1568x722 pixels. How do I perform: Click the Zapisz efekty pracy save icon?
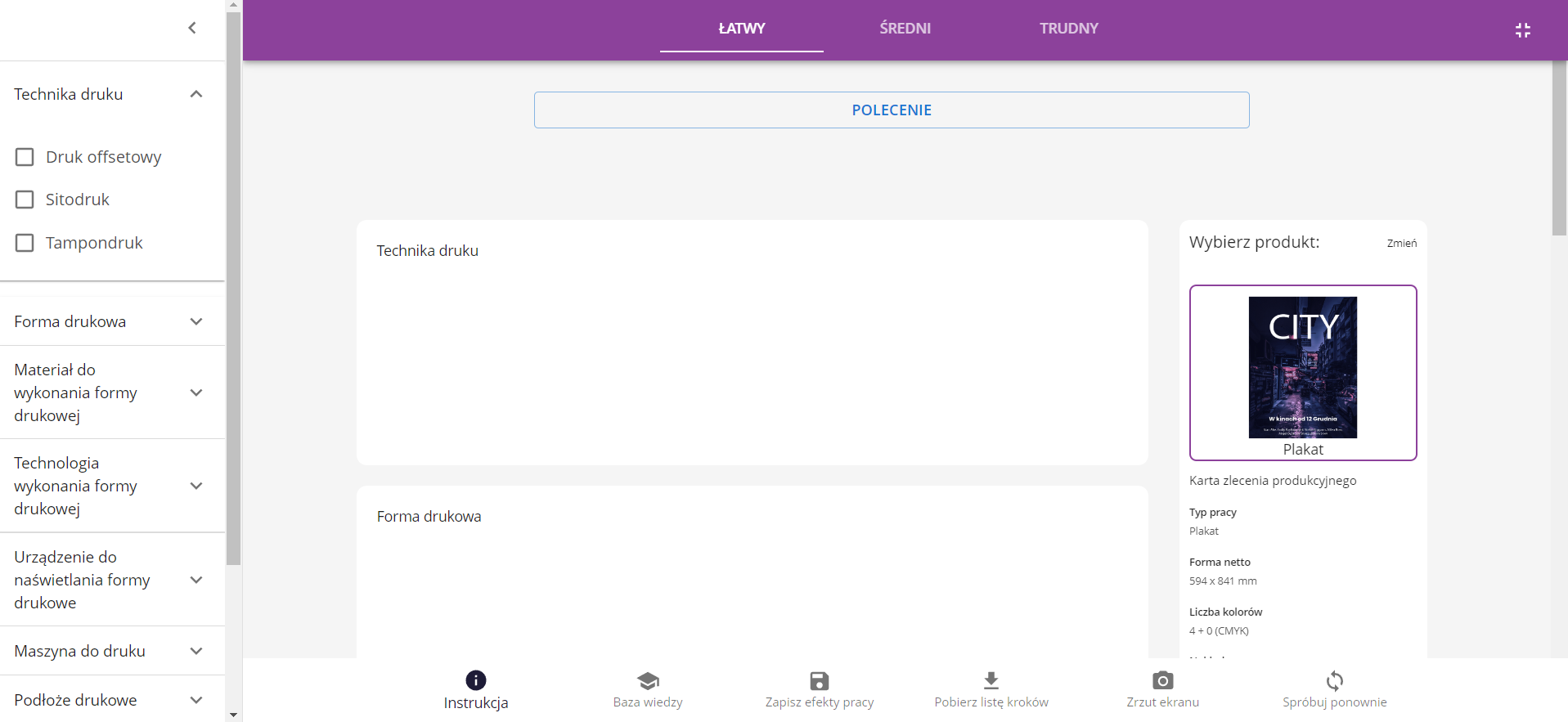[x=819, y=680]
